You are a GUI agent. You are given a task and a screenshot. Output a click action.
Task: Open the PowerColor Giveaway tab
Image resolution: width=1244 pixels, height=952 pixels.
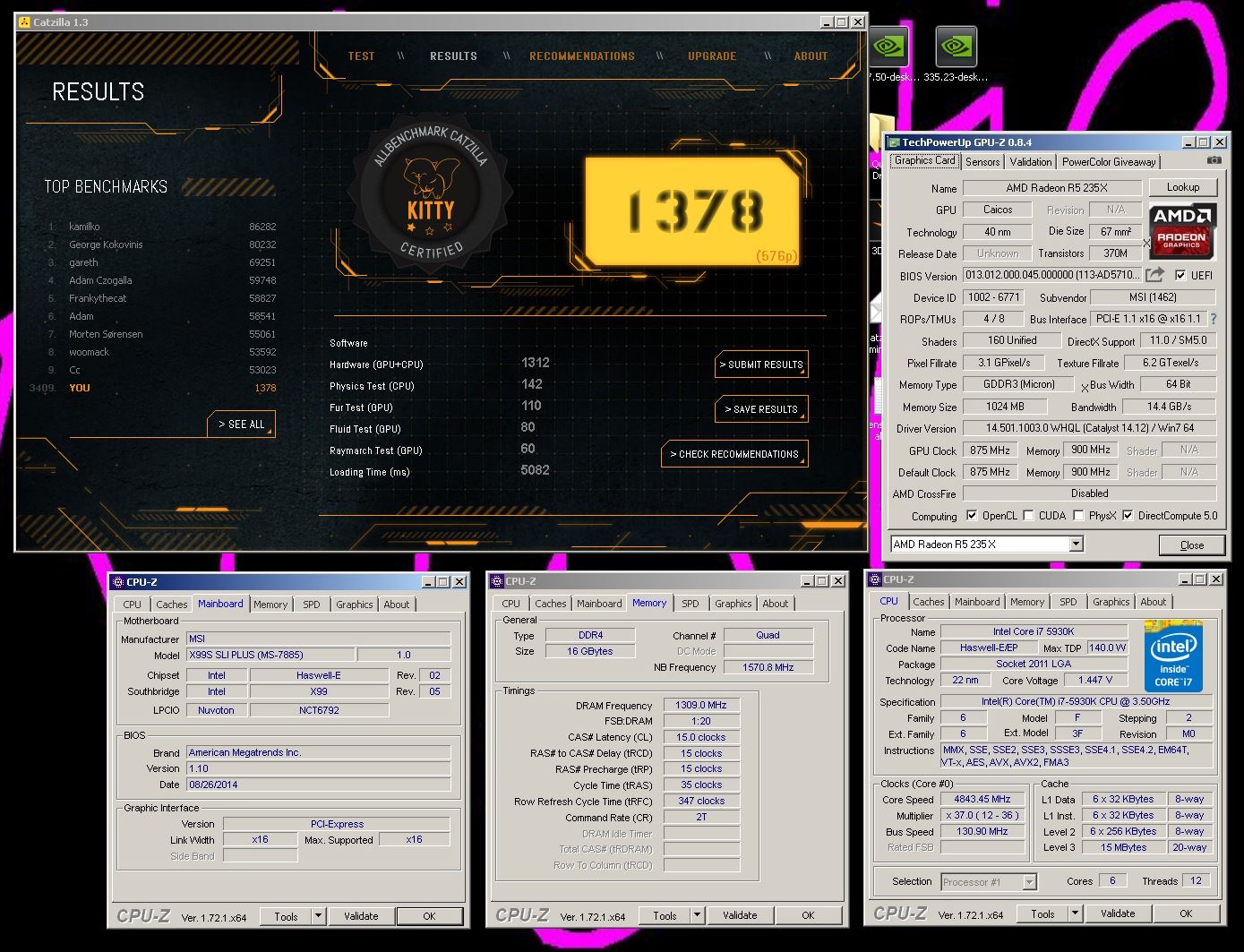tap(1109, 162)
